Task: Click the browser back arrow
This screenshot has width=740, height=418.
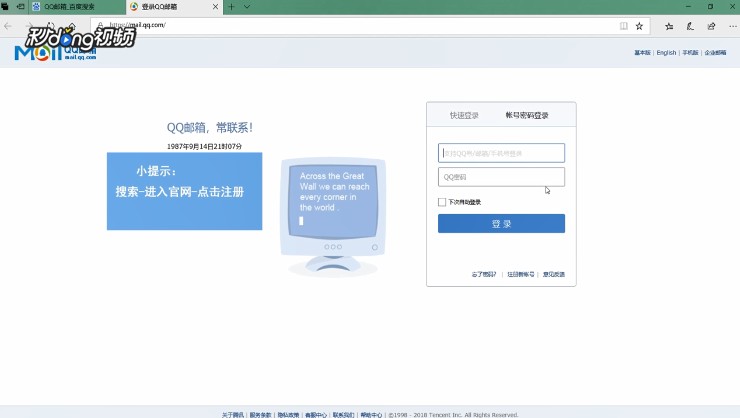Action: (8, 26)
